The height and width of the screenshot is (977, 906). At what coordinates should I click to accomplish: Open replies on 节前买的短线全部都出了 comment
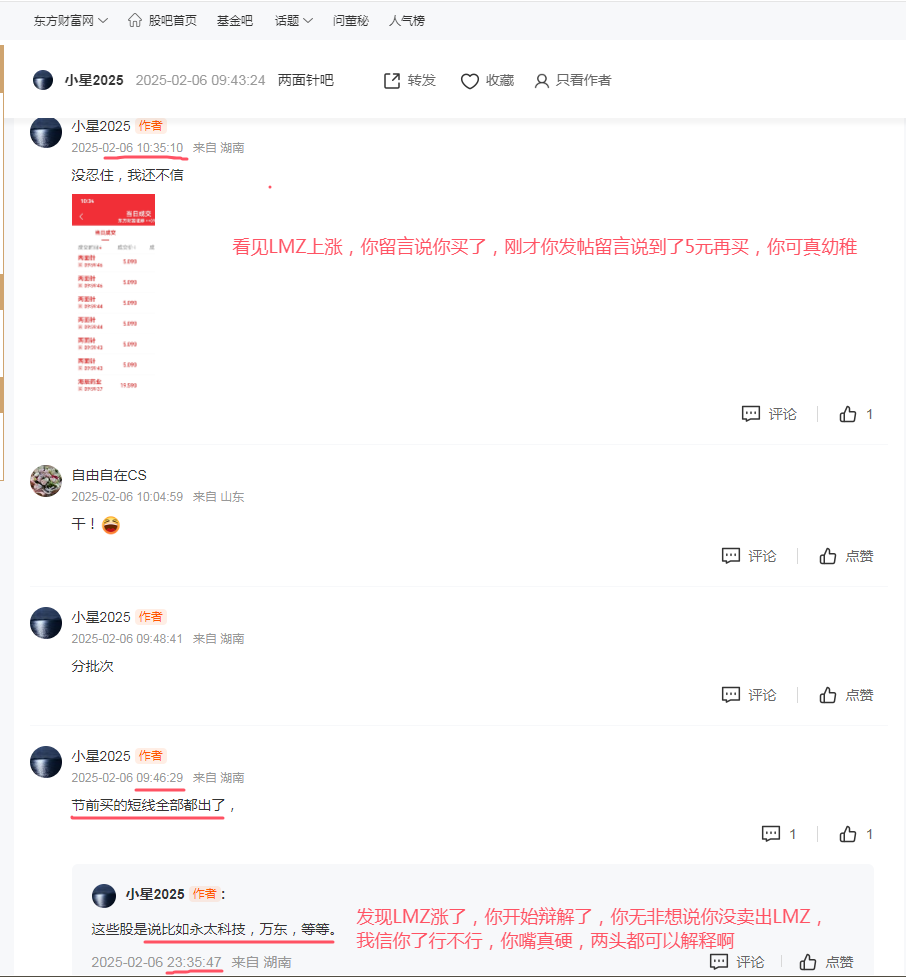tap(779, 834)
